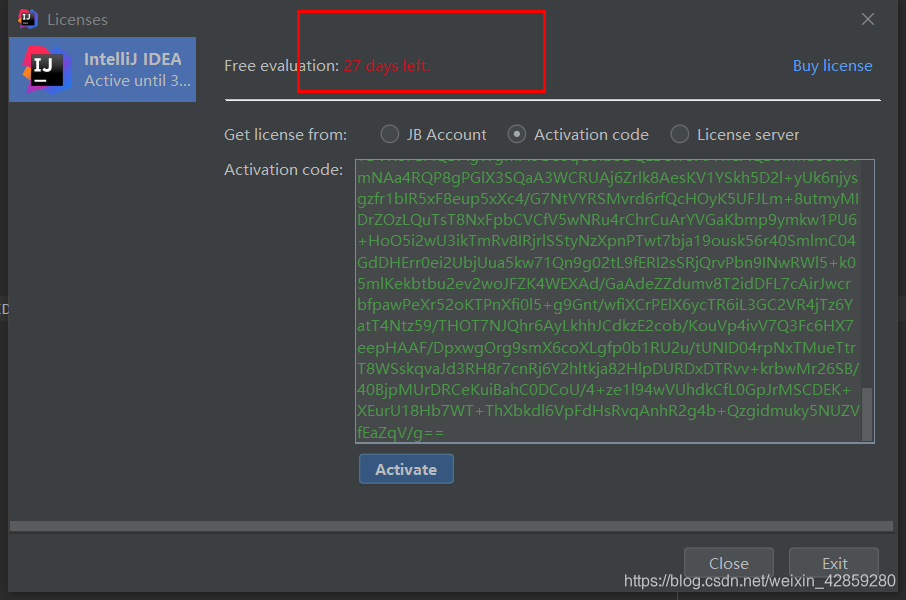Click the horizontal scrollbar at the dialog bottom
The height and width of the screenshot is (600, 906).
[451, 526]
